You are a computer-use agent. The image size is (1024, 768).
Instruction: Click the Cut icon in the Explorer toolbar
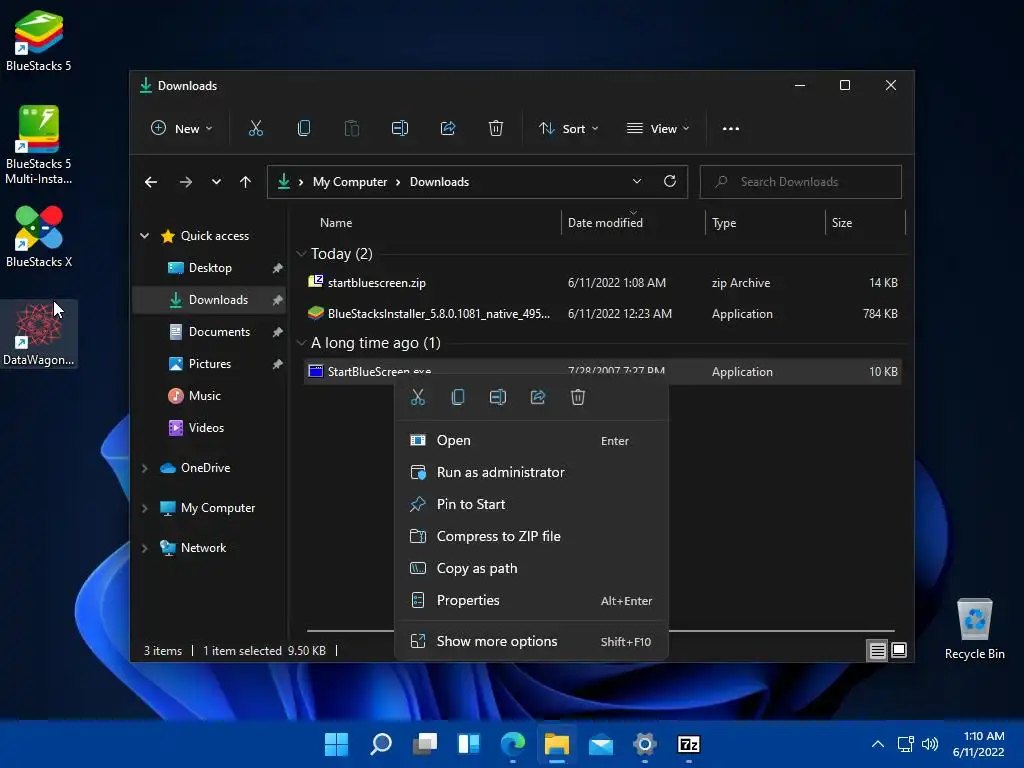coord(255,129)
